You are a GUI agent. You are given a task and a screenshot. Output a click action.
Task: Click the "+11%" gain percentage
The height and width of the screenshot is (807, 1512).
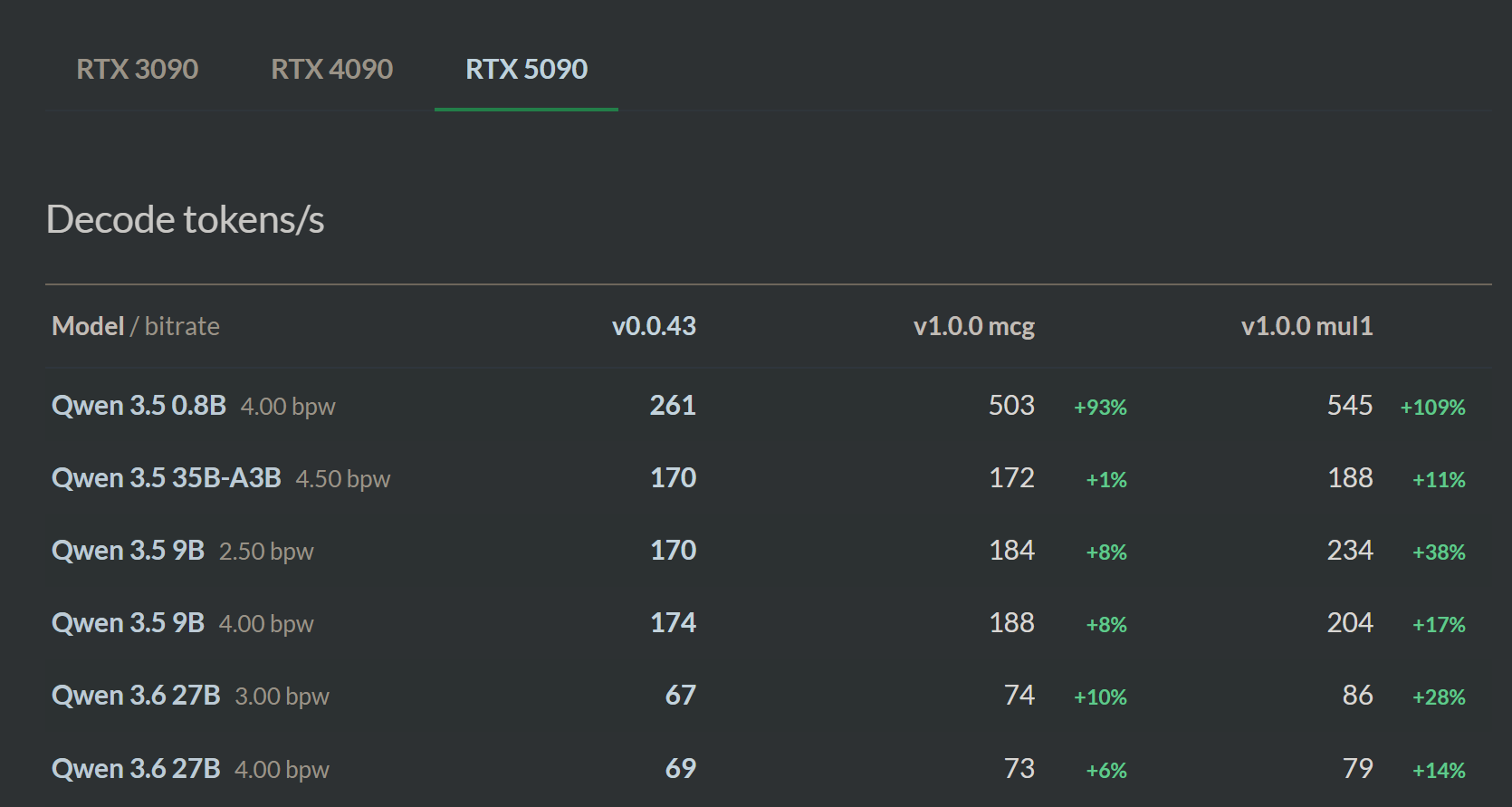pos(1439,480)
